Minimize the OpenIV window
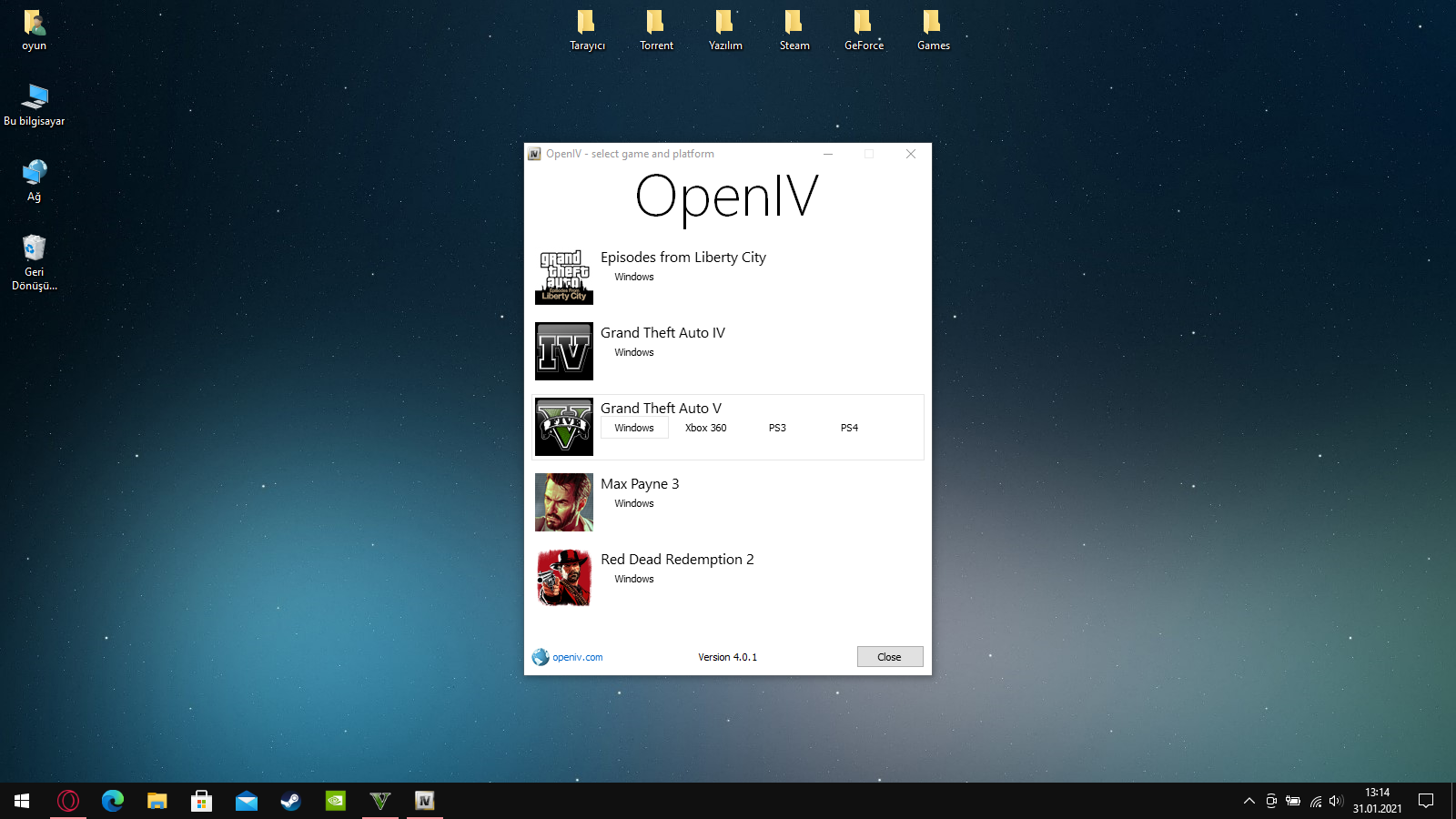 tap(828, 154)
